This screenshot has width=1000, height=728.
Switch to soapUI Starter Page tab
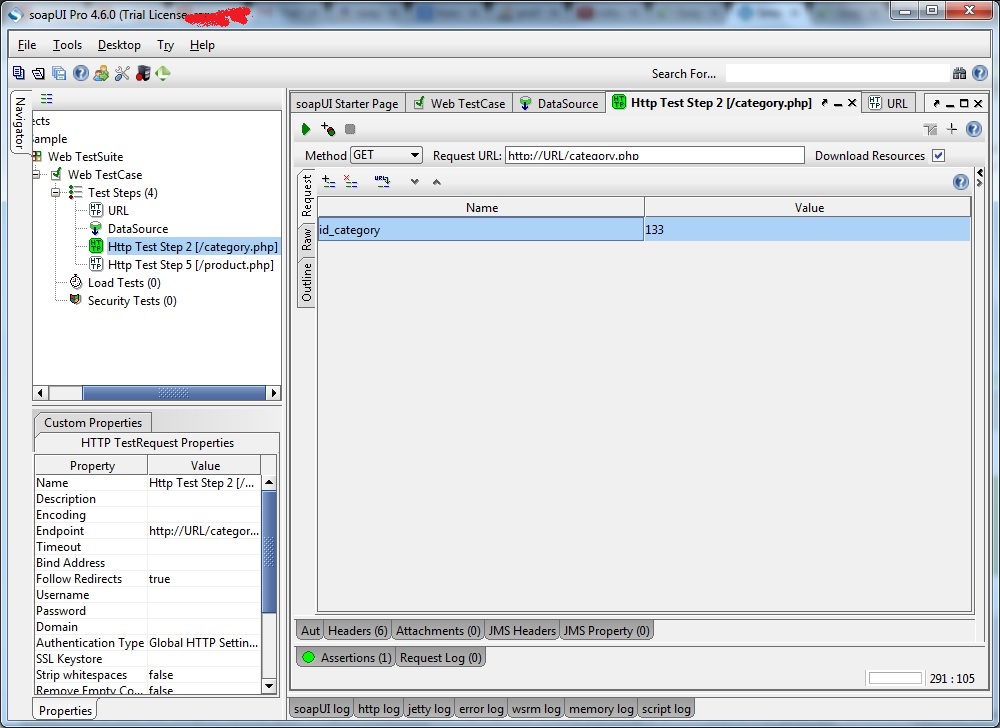pos(347,103)
